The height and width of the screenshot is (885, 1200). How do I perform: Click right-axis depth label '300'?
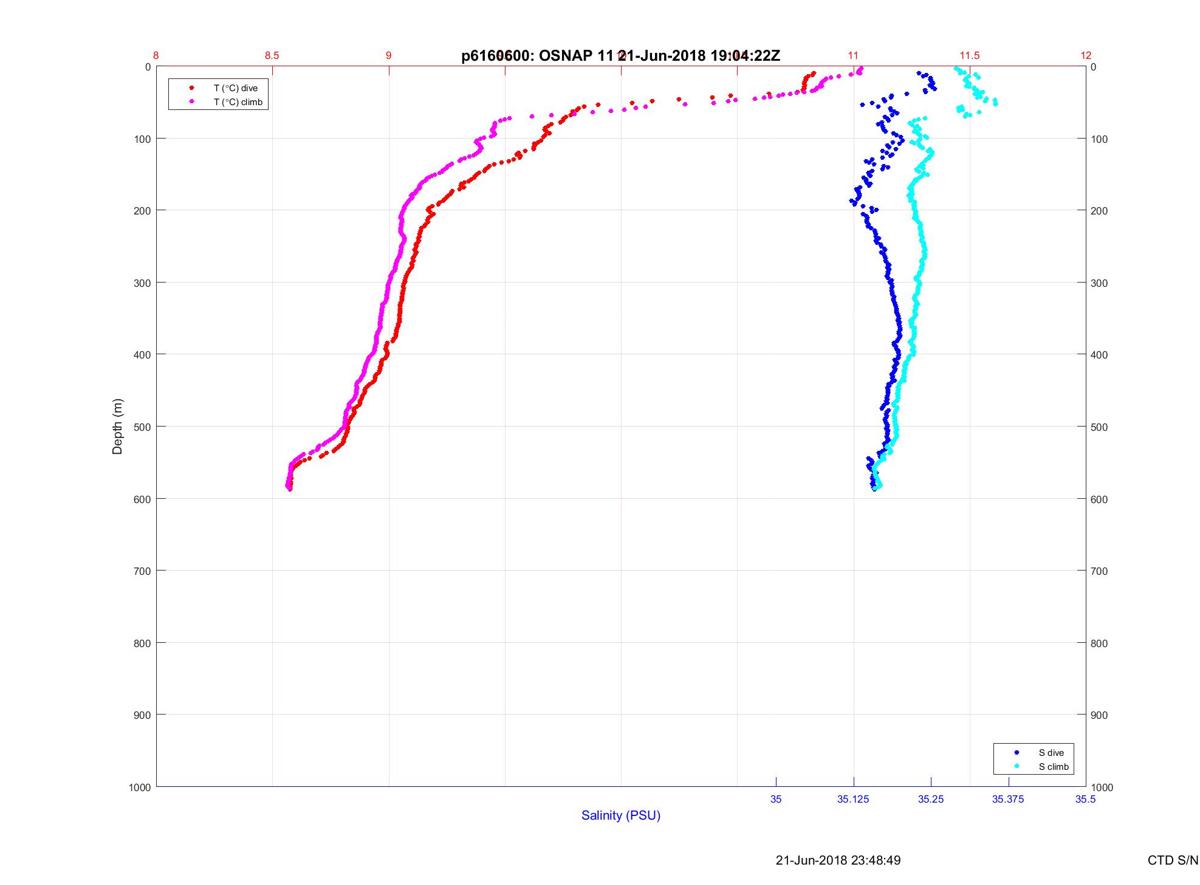point(1101,283)
